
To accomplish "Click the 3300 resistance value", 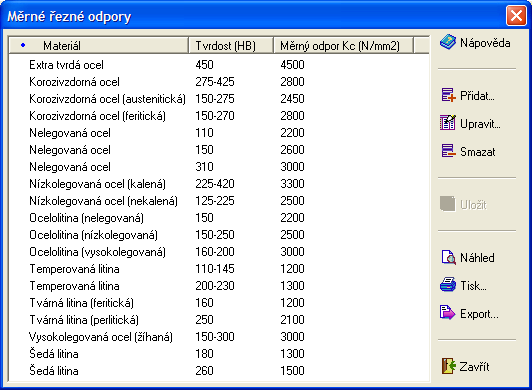I will [x=292, y=184].
